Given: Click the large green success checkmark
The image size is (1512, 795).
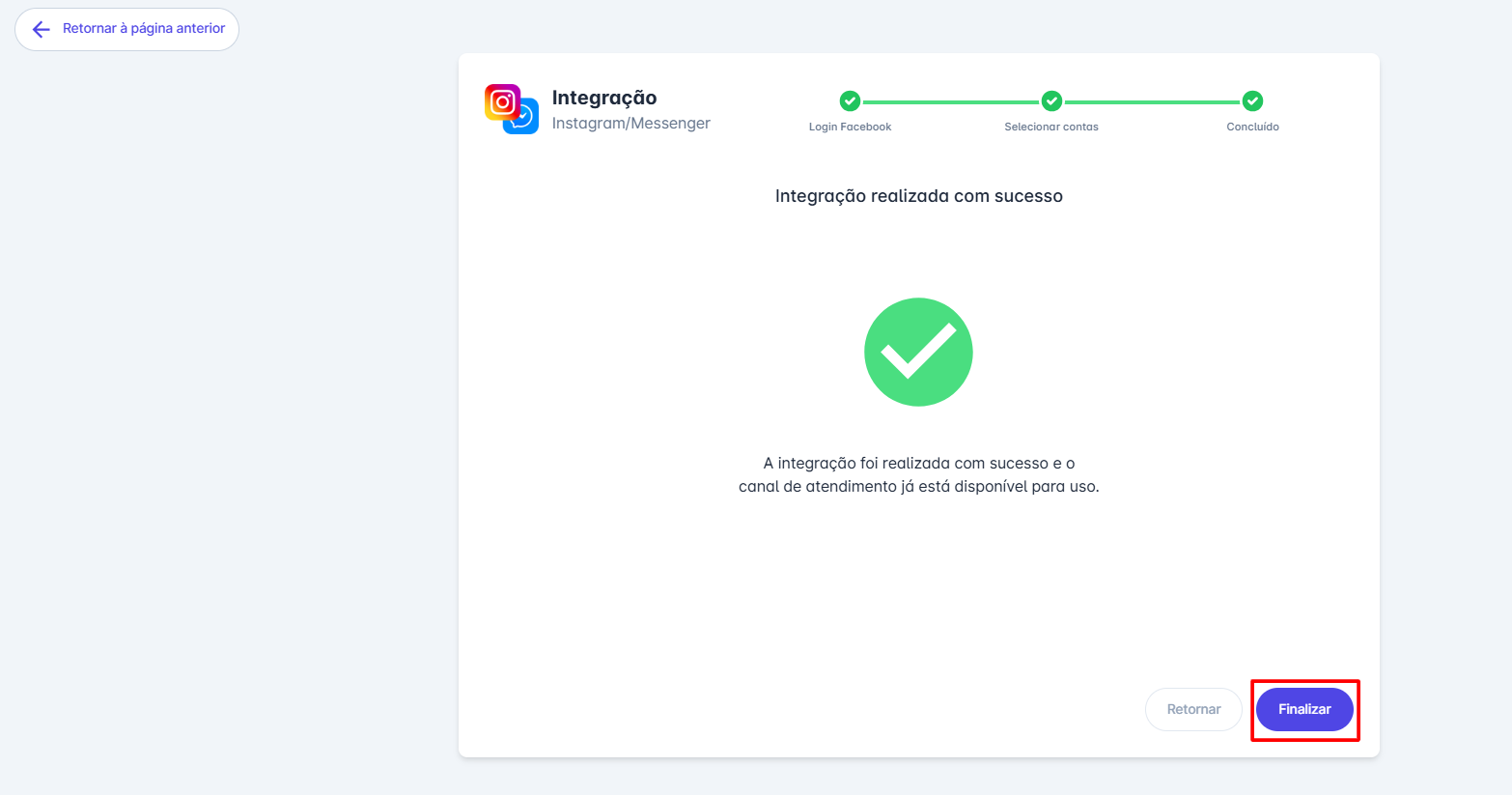Looking at the screenshot, I should click(918, 352).
